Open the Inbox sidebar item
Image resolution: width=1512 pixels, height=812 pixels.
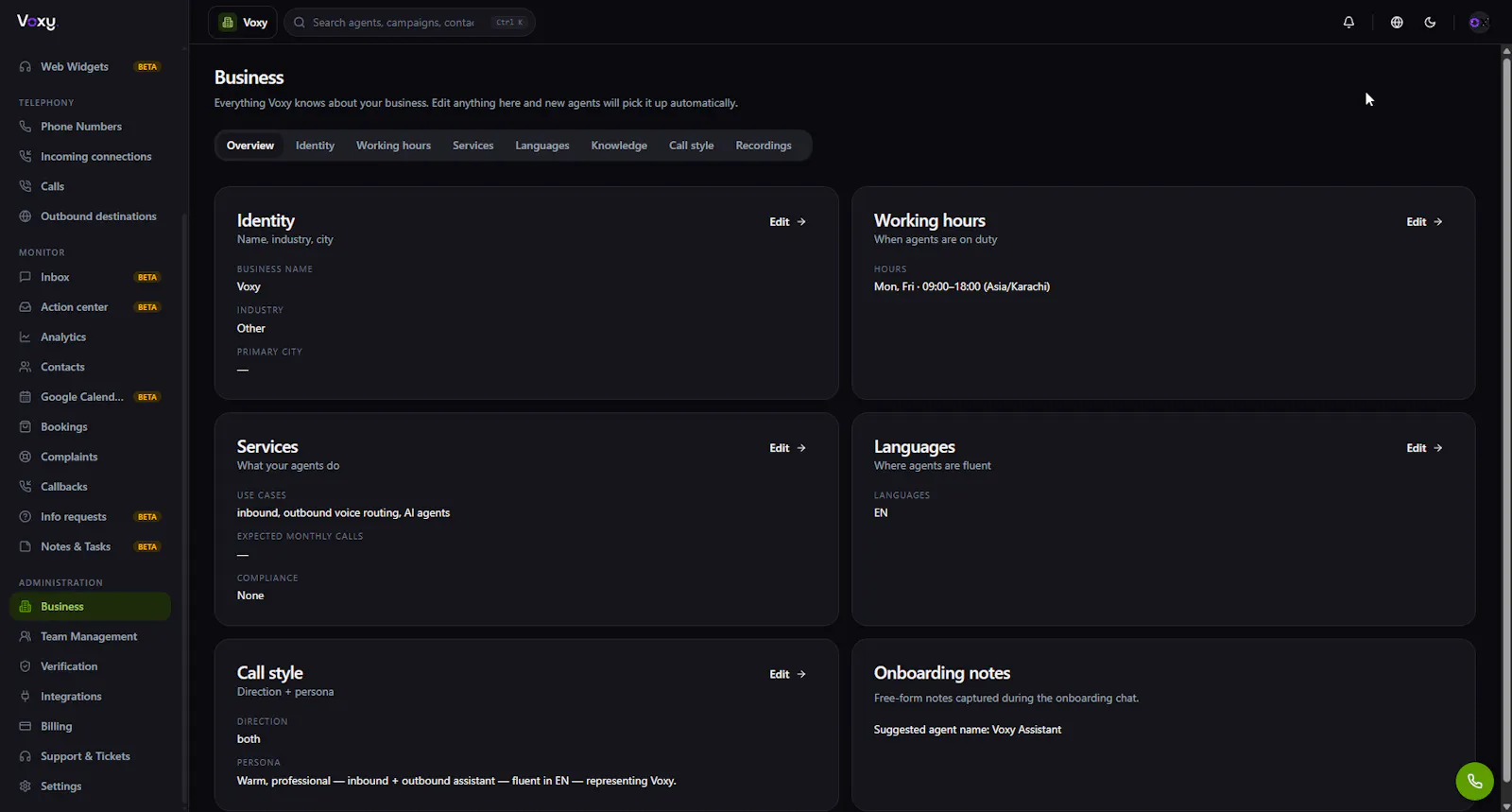90,277
